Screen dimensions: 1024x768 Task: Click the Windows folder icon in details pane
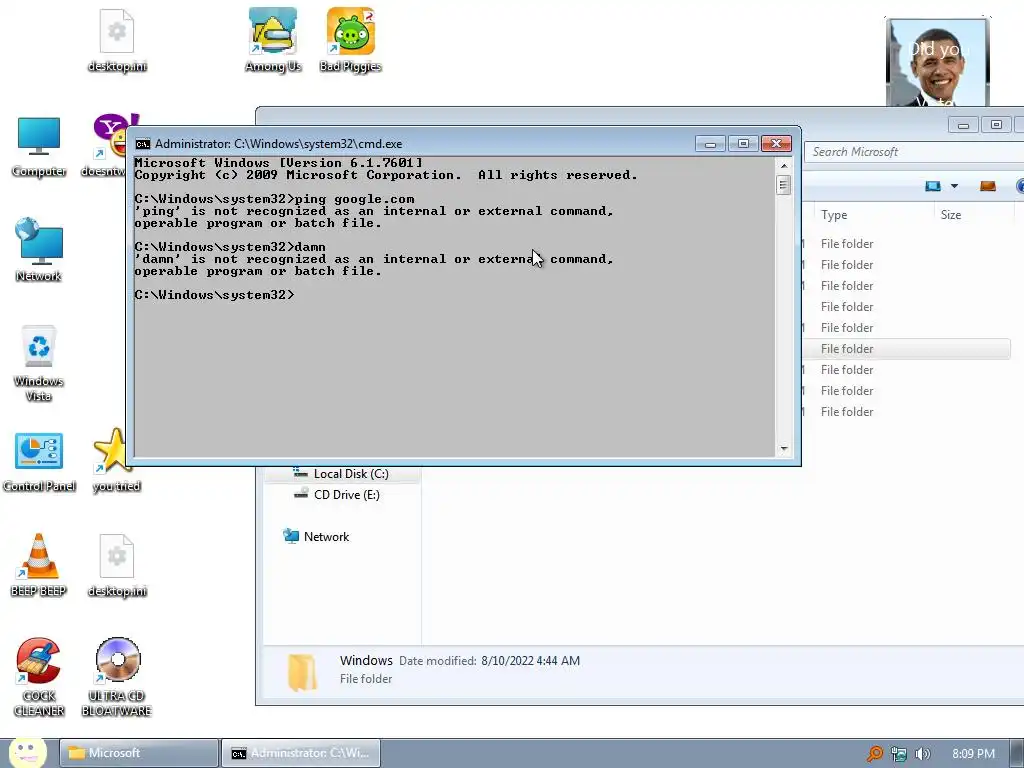coord(302,671)
